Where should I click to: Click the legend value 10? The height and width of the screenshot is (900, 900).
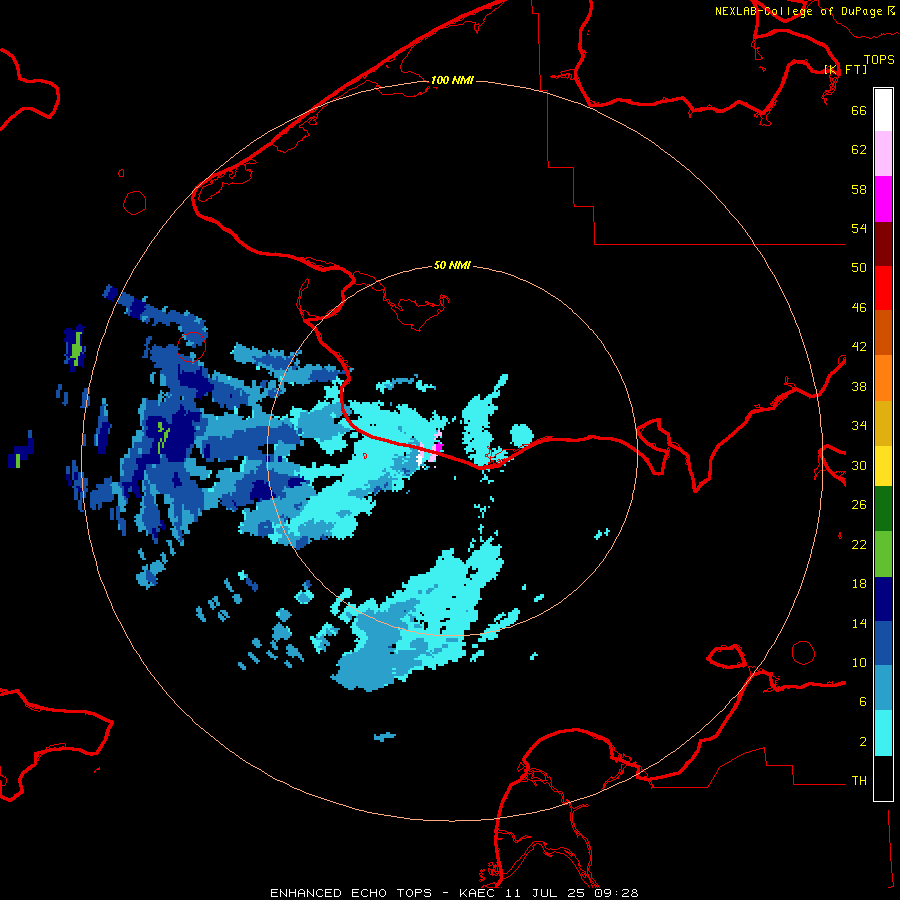click(x=859, y=662)
